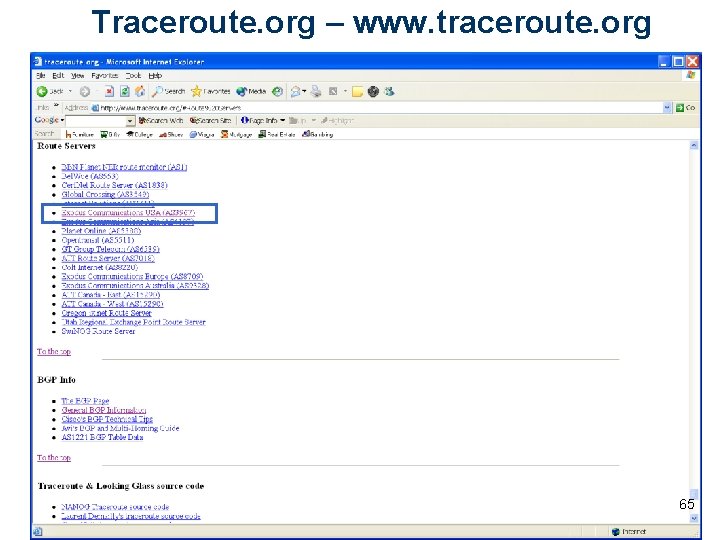Go to Home page icon
Screen dimensions: 720x540
coord(140,91)
